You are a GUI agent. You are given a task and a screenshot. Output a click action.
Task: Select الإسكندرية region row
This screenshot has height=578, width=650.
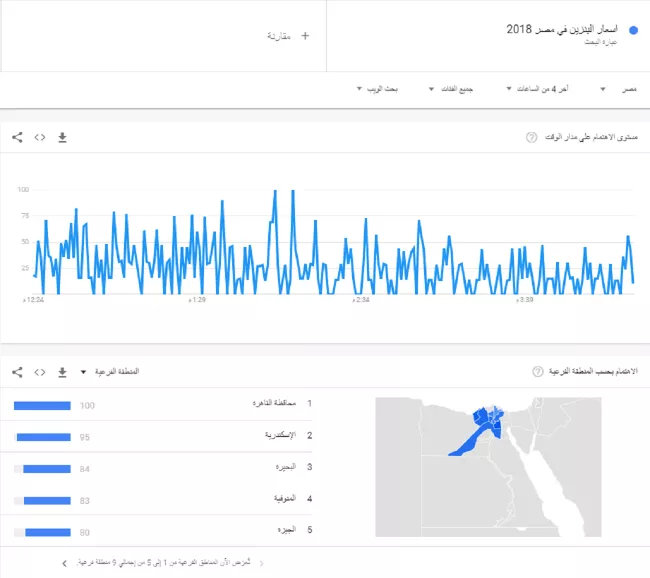[x=279, y=436]
